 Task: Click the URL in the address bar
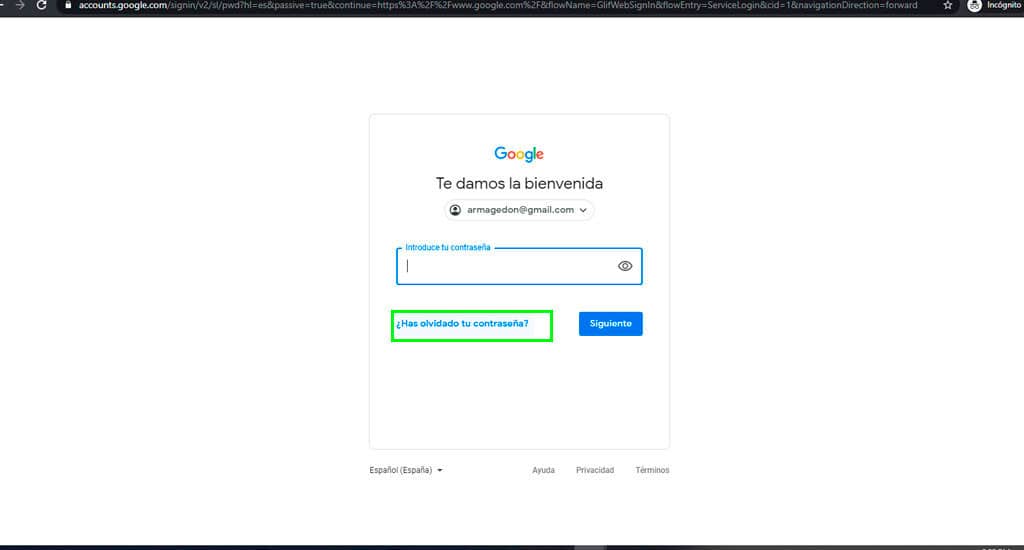[x=498, y=5]
